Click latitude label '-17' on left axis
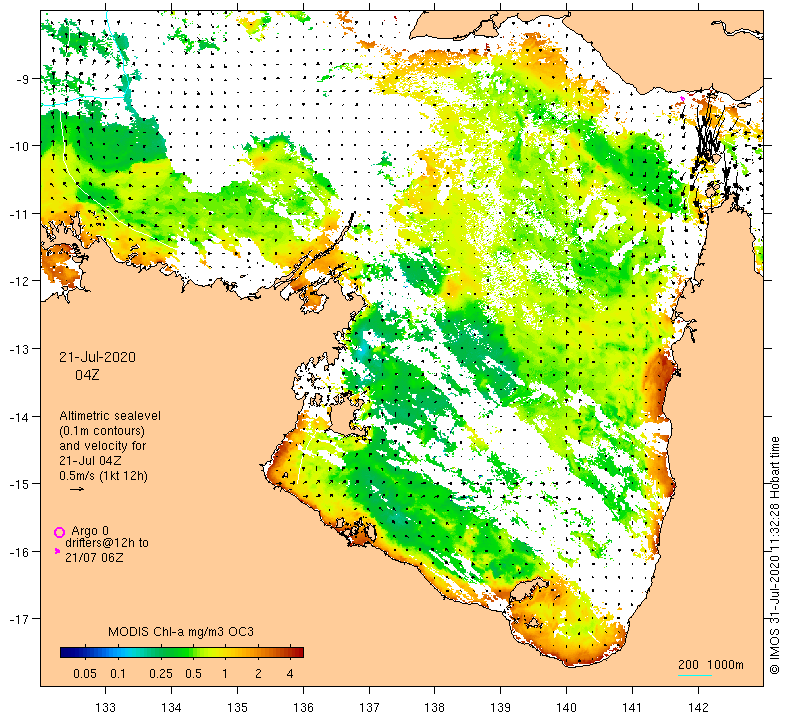Screen dimensions: 792x716 (x=19, y=619)
